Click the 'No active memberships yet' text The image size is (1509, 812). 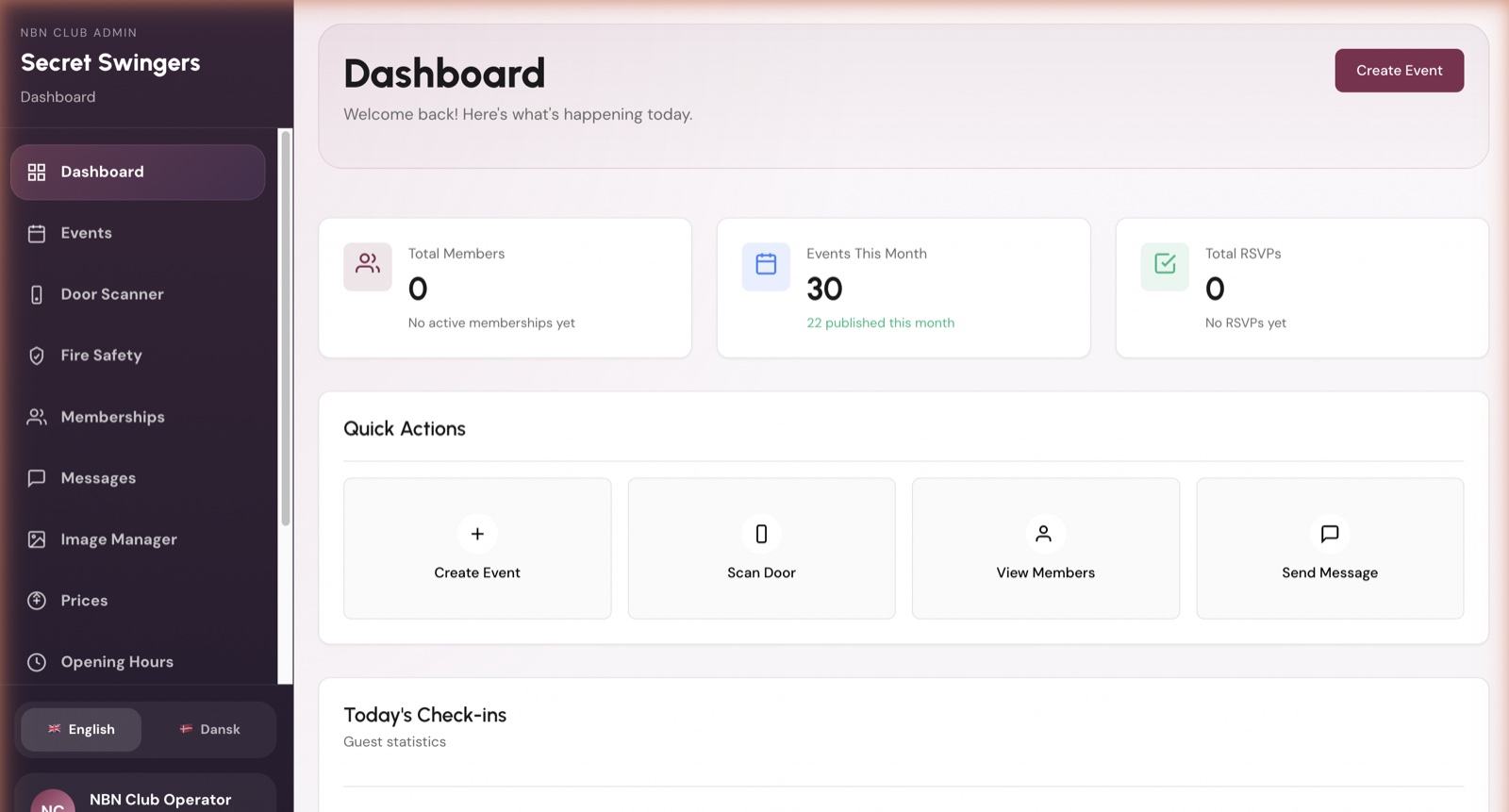pyautogui.click(x=491, y=323)
